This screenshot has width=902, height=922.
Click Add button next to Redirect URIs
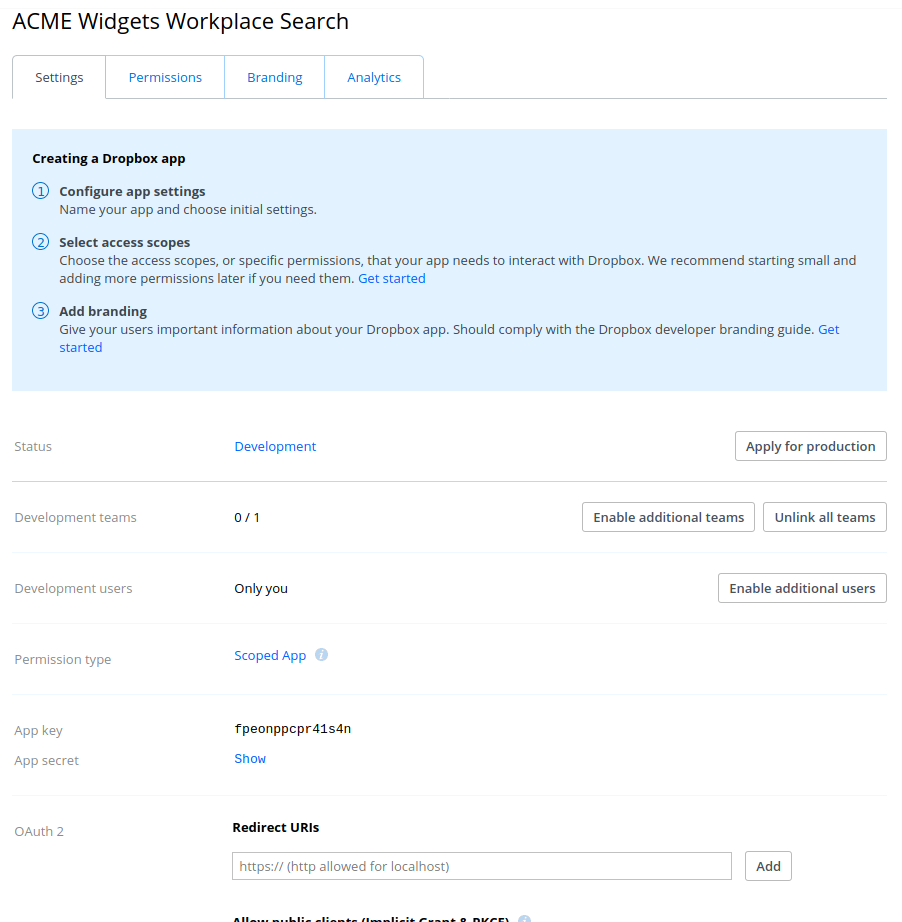[768, 866]
